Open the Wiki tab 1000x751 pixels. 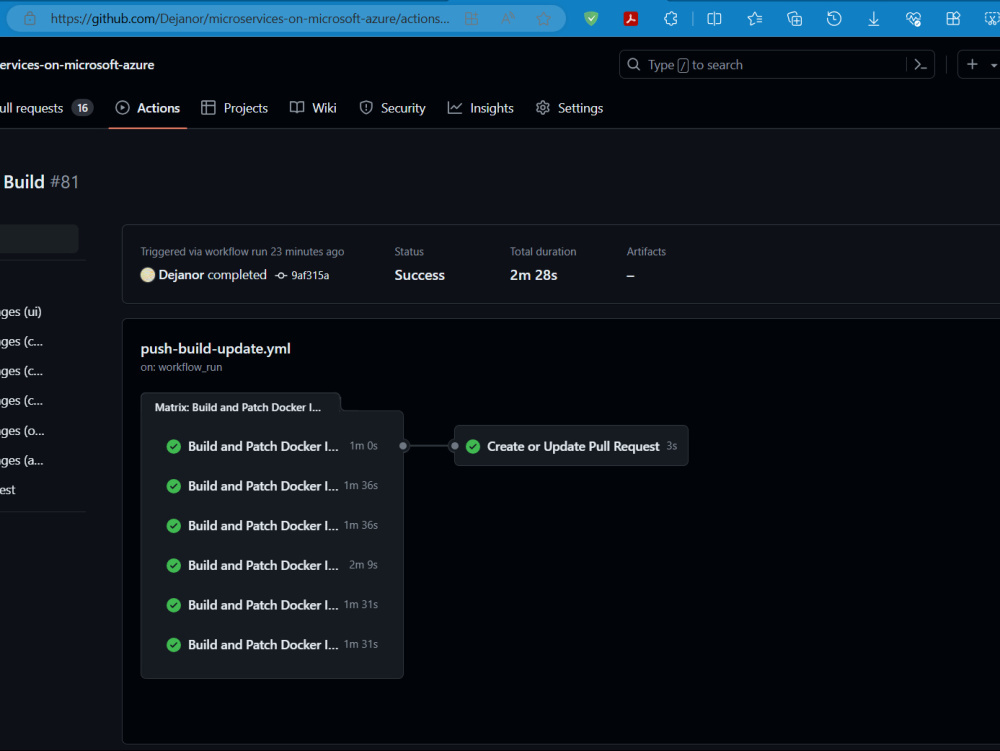(312, 108)
